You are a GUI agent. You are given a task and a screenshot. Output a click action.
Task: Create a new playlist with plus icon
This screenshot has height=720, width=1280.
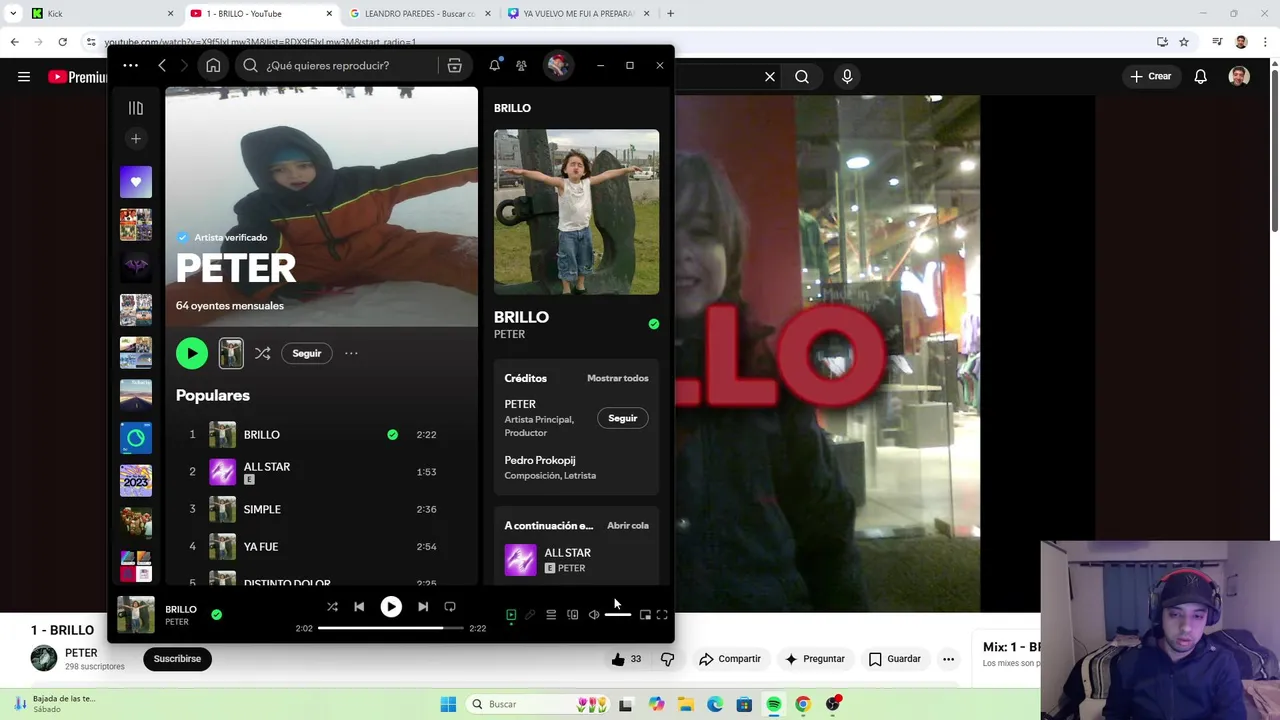[x=136, y=139]
